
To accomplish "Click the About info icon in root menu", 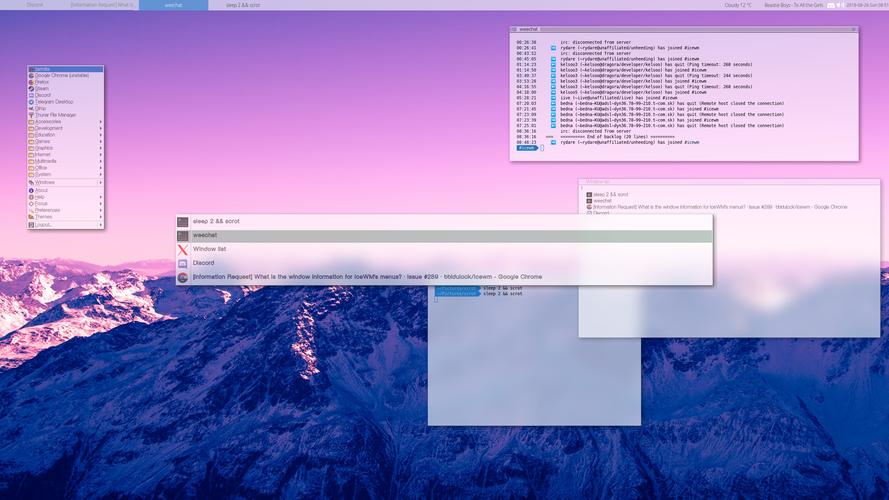I will coord(31,190).
